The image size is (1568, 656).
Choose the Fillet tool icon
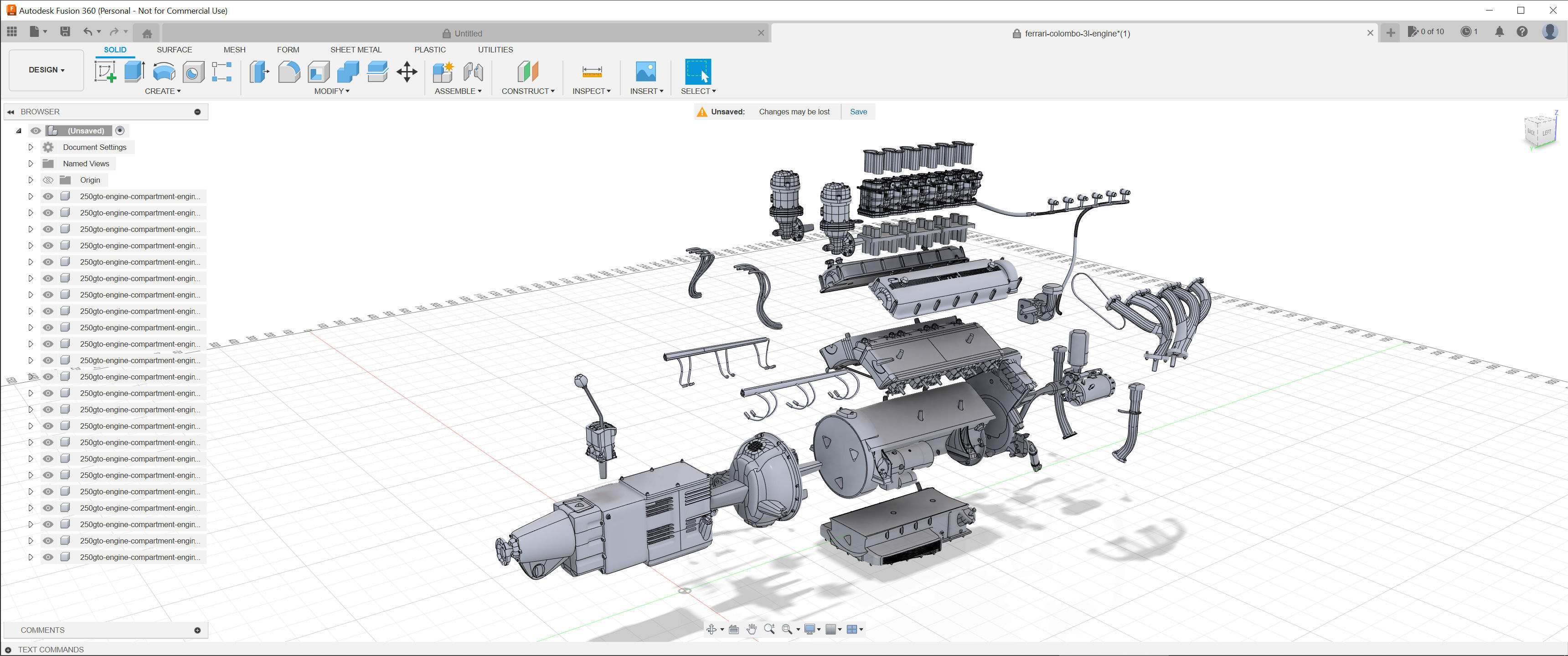(289, 72)
